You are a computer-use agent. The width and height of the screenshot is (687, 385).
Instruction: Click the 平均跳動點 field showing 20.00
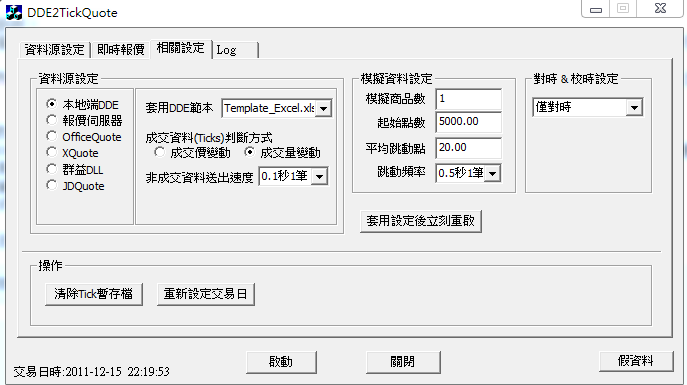[x=468, y=148]
